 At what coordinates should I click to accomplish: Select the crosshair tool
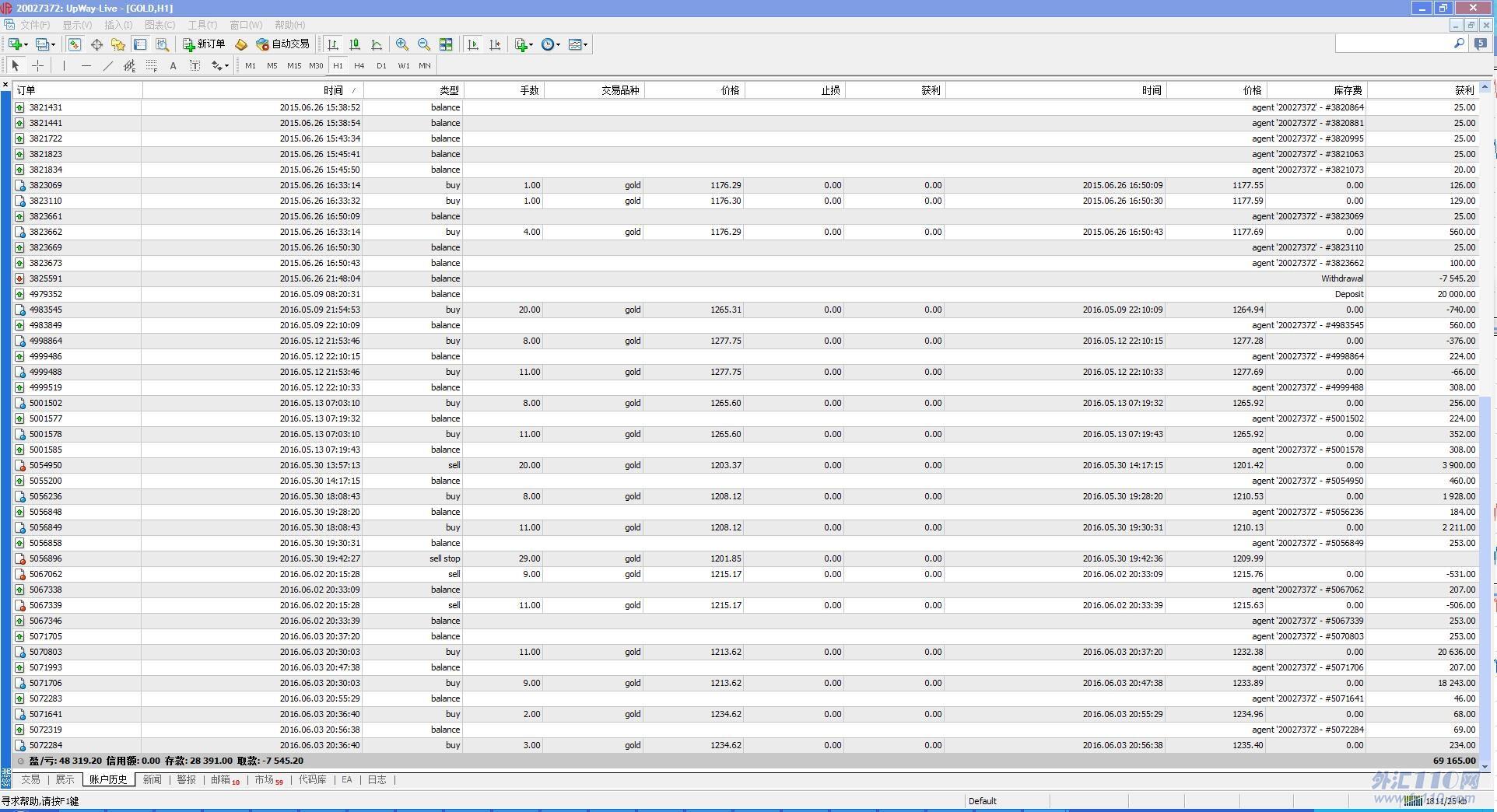pyautogui.click(x=37, y=65)
